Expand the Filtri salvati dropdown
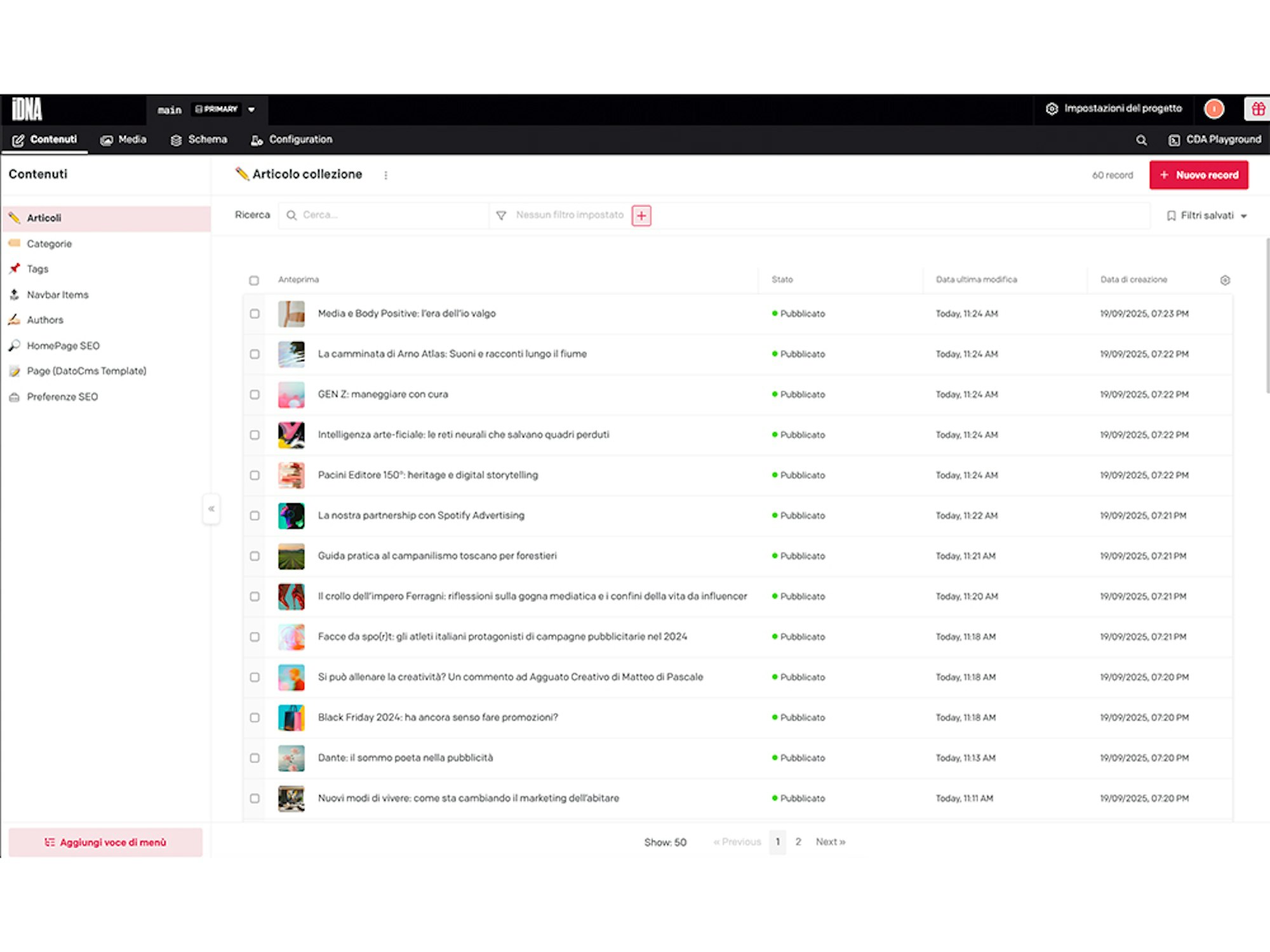The height and width of the screenshot is (952, 1270). (1207, 216)
